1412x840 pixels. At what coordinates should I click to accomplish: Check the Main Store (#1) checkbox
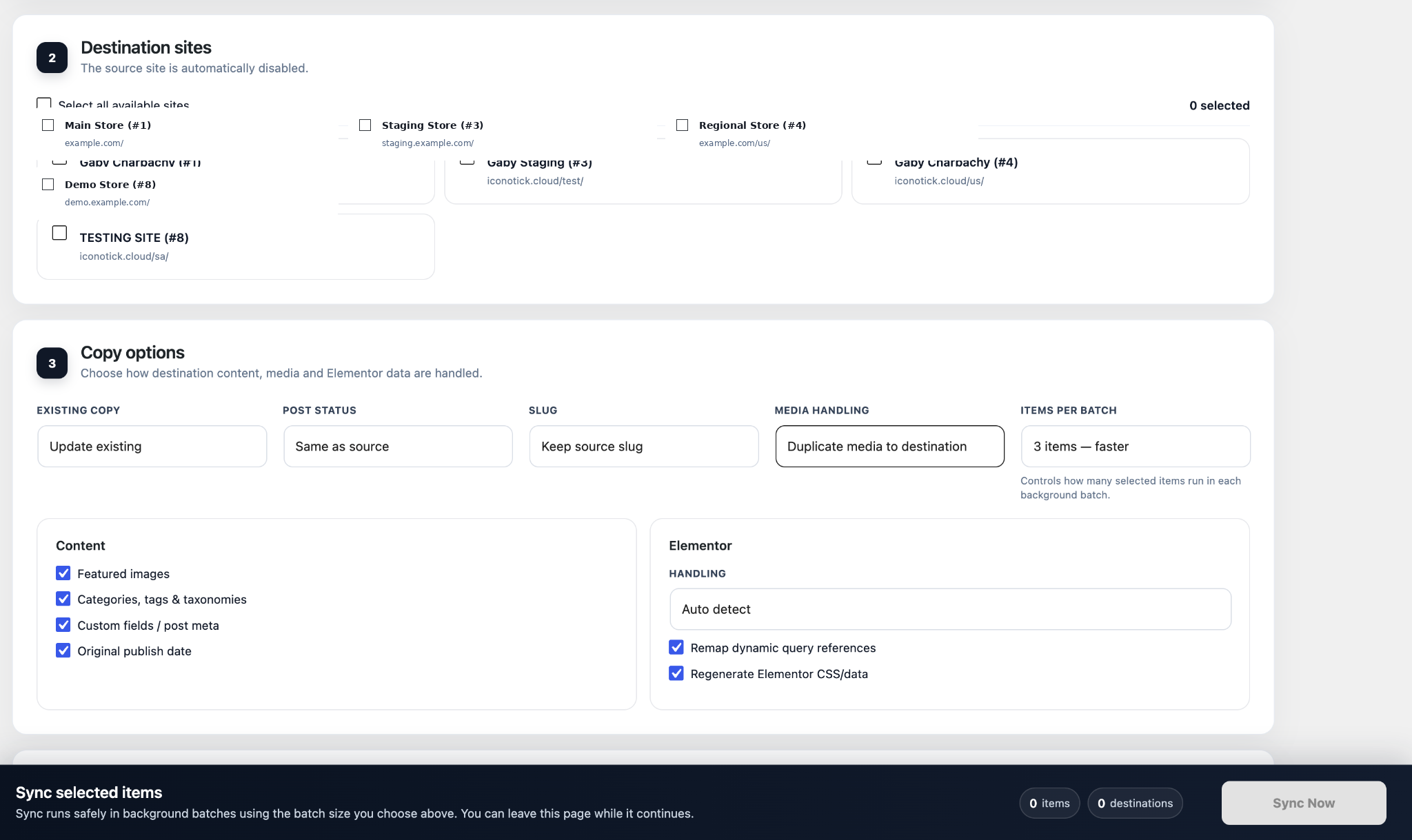click(48, 125)
